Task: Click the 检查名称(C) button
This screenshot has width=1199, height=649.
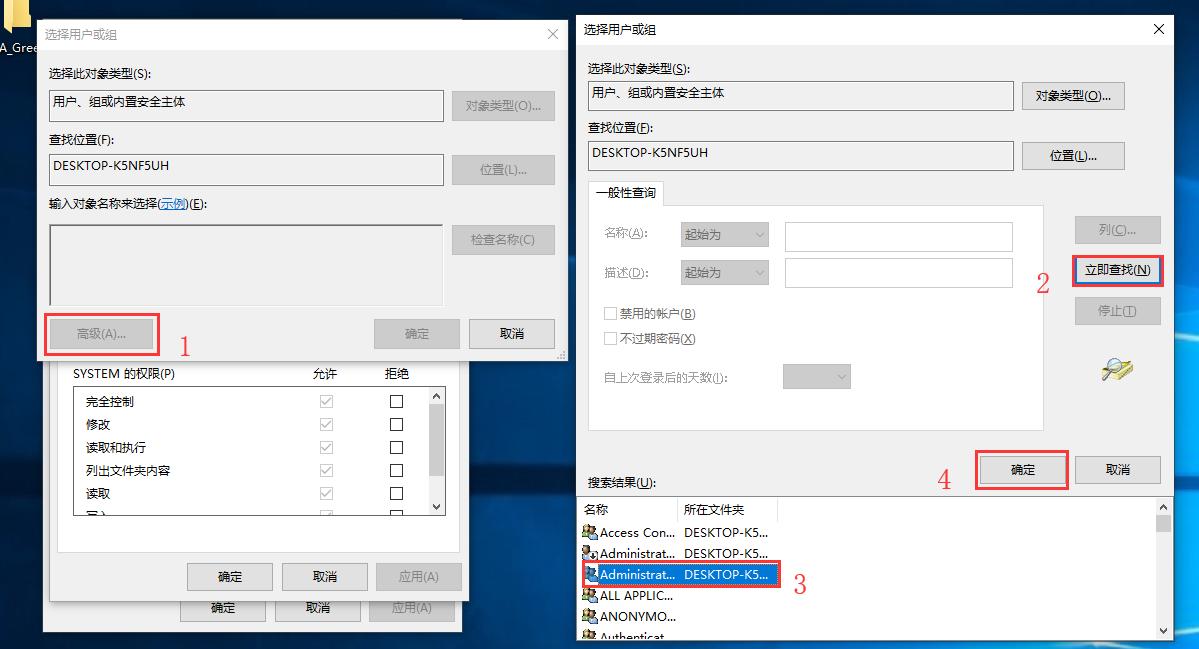Action: (x=503, y=240)
